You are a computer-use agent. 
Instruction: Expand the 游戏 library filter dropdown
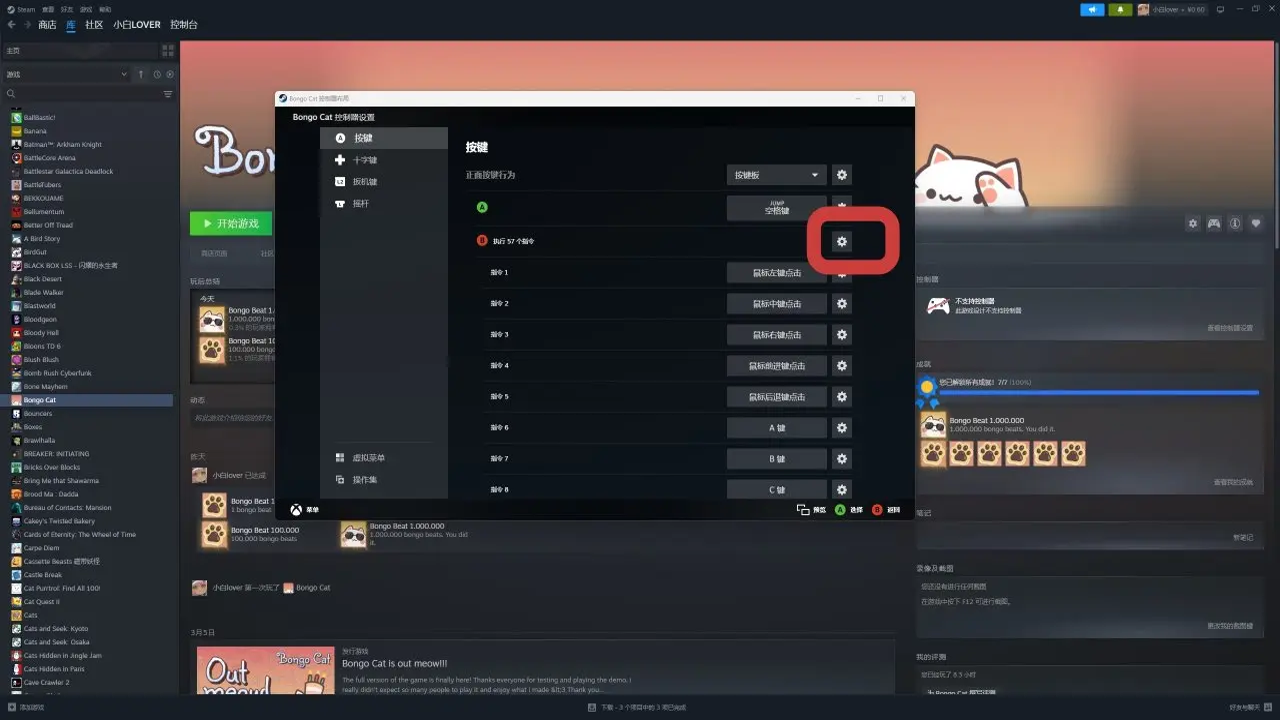pyautogui.click(x=66, y=74)
